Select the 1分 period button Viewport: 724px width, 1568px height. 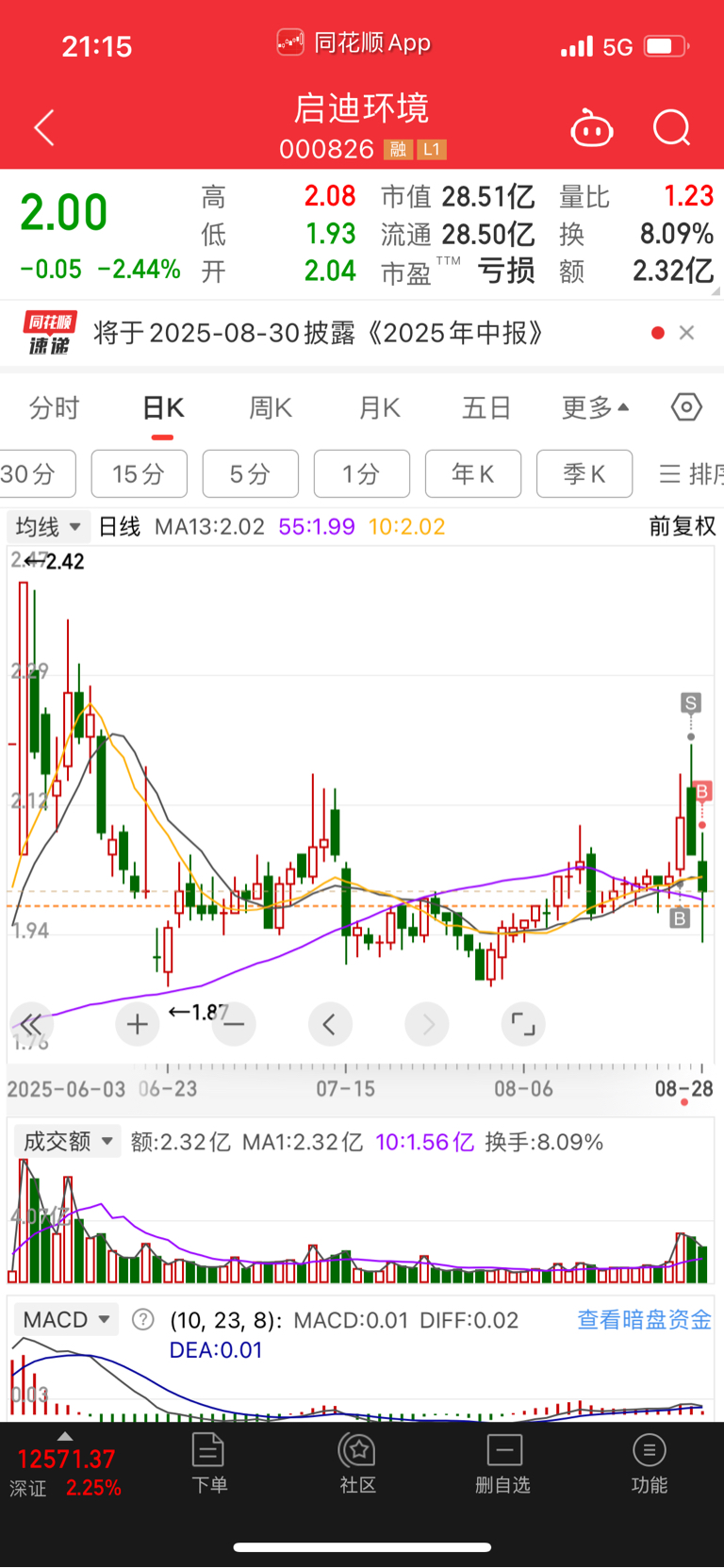(362, 473)
